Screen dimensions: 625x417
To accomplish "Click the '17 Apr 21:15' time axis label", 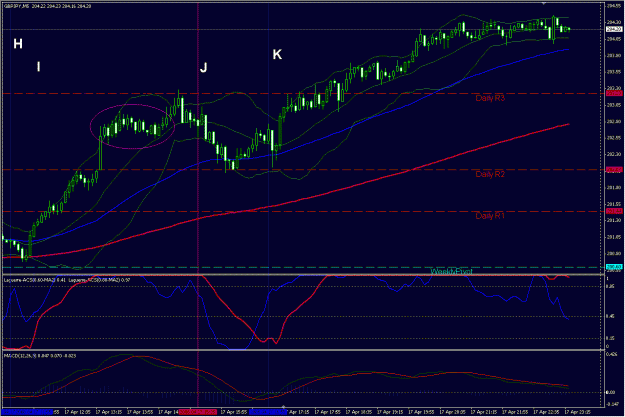I will tap(484, 412).
